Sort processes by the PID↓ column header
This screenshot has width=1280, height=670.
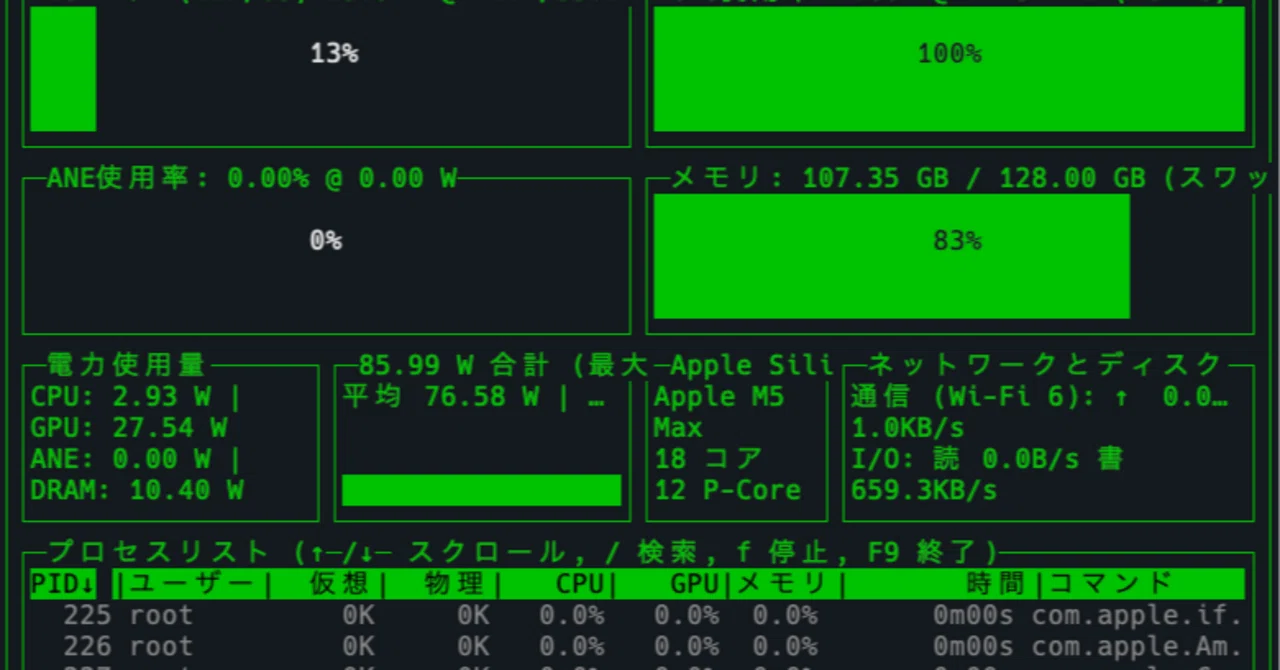[63, 584]
